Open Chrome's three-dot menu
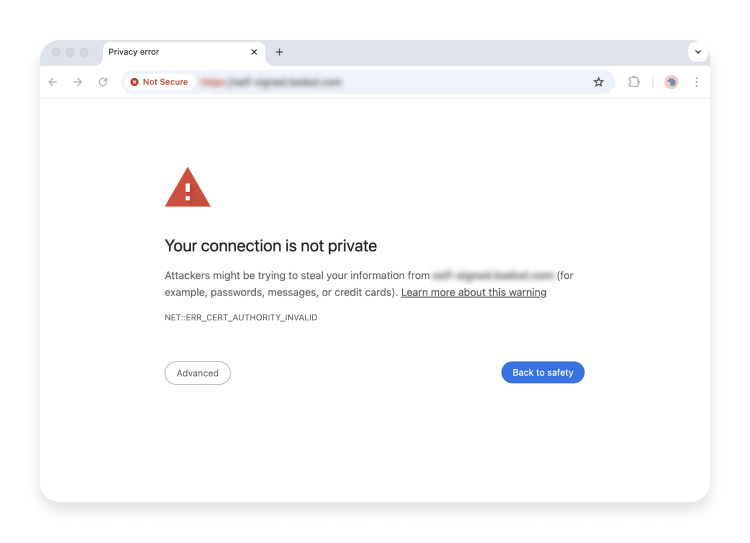The width and height of the screenshot is (750, 543). point(696,82)
